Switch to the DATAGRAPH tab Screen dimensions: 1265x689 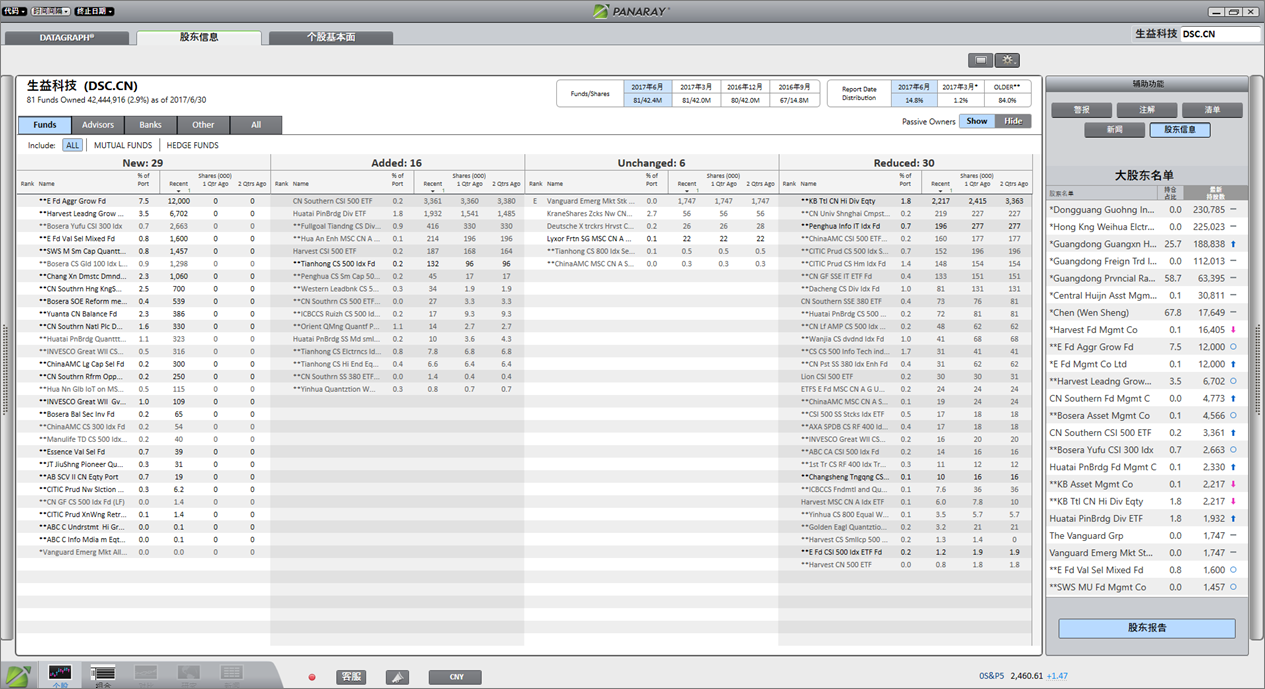(x=68, y=37)
